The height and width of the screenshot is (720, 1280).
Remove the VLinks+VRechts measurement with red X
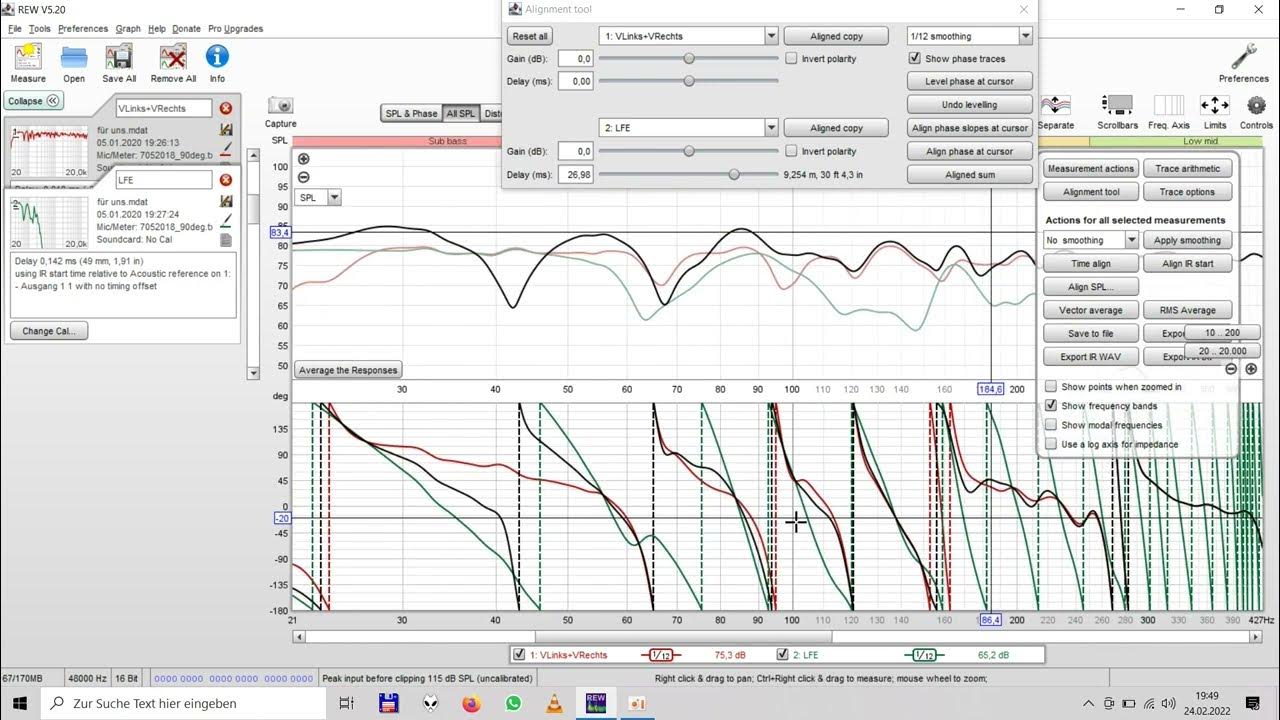point(226,108)
